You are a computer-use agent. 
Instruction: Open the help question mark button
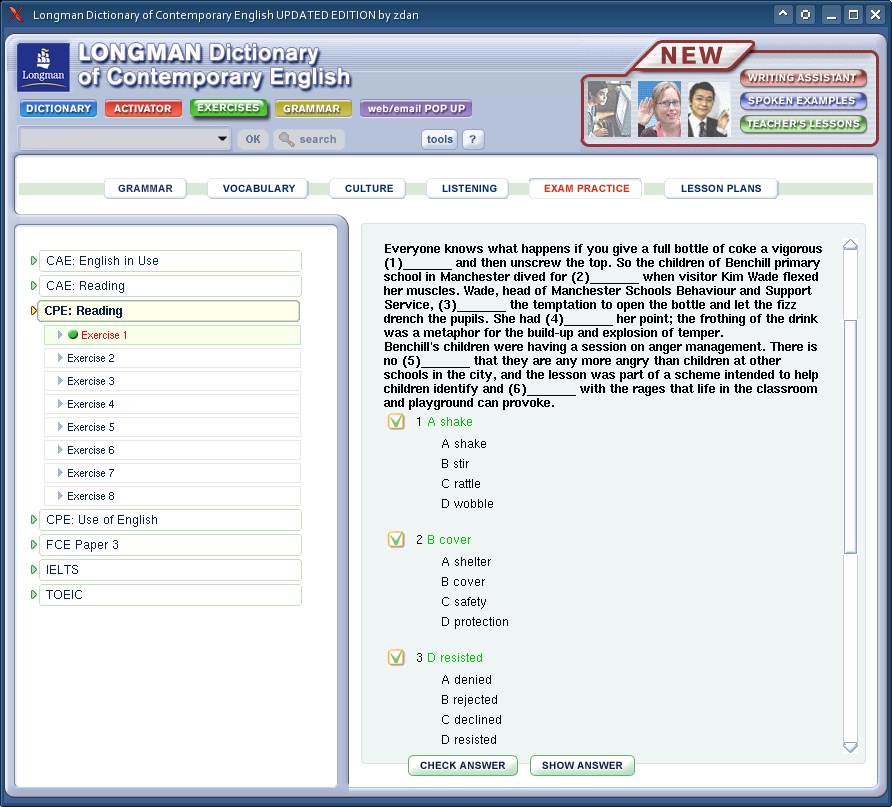tap(473, 139)
